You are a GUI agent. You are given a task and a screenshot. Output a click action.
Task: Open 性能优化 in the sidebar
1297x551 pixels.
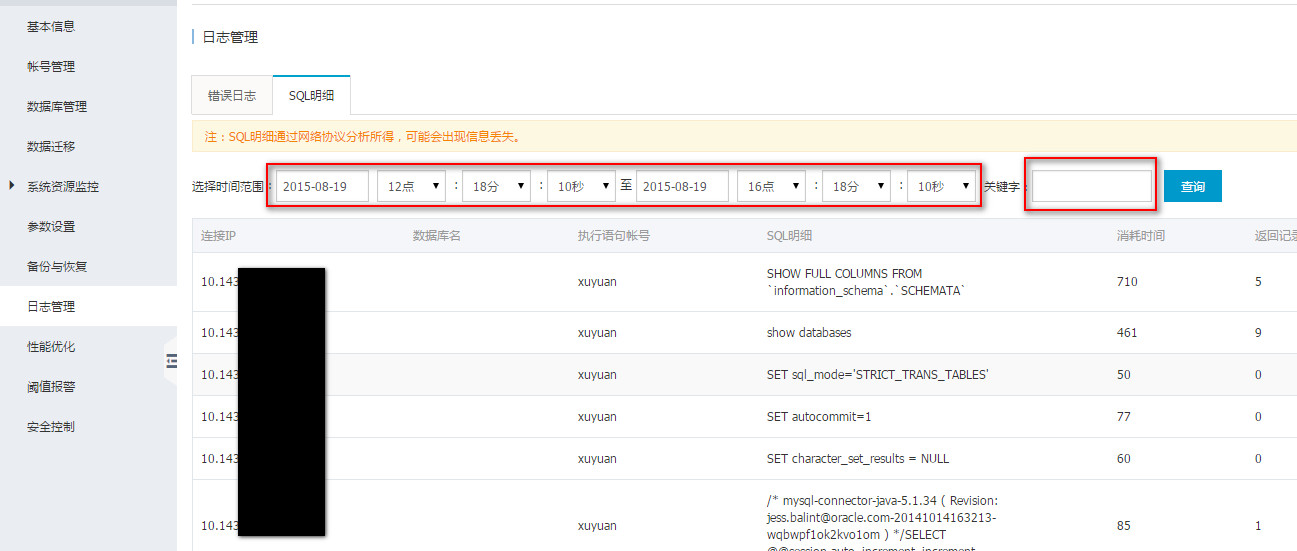tap(51, 347)
